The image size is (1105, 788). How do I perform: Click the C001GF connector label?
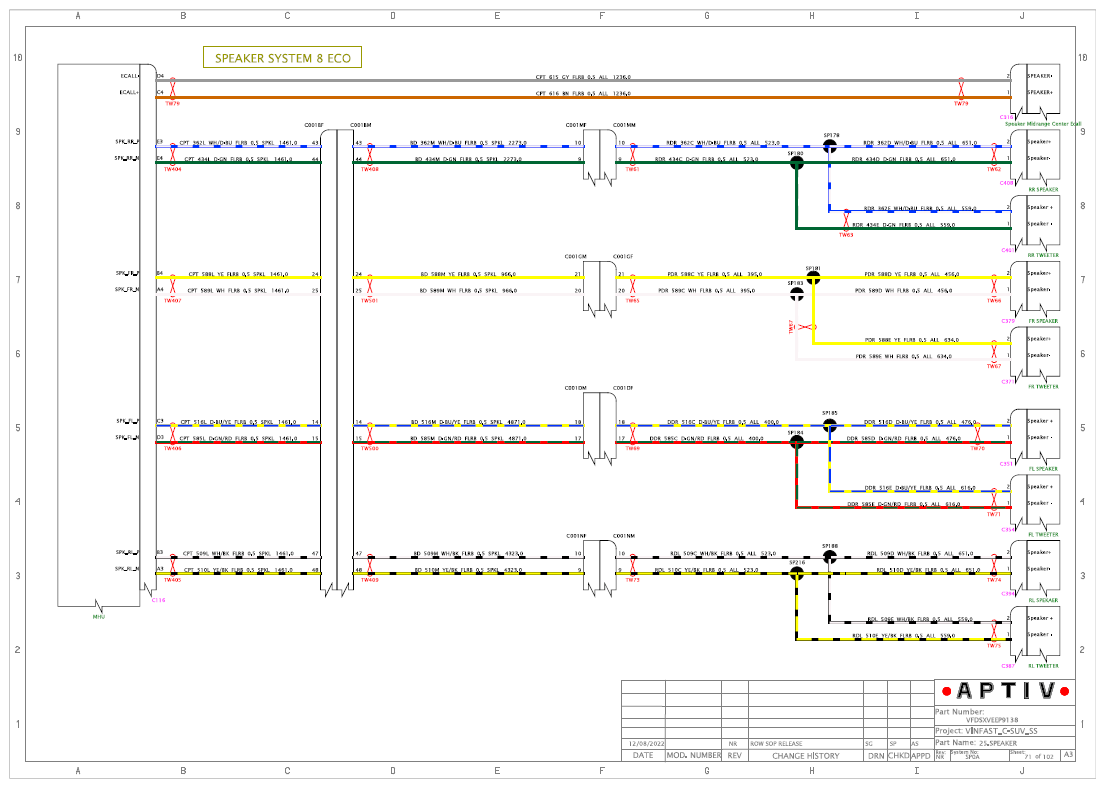(623, 257)
